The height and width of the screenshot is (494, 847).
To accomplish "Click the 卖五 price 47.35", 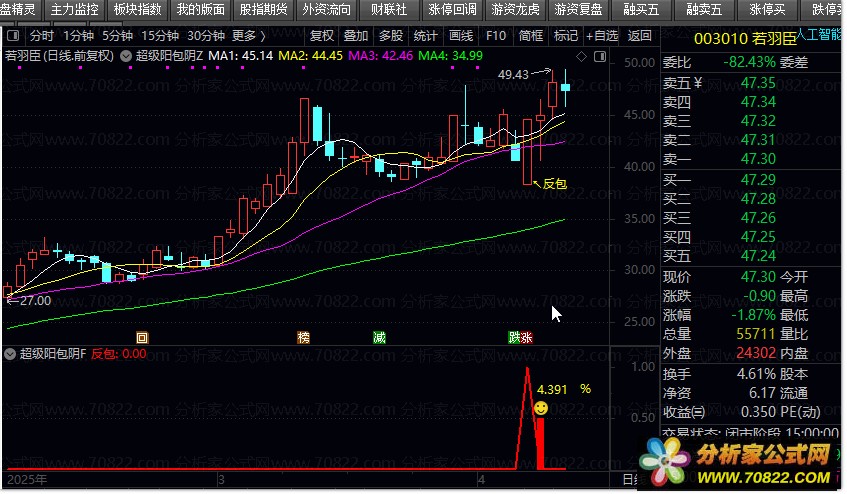I will click(x=758, y=83).
